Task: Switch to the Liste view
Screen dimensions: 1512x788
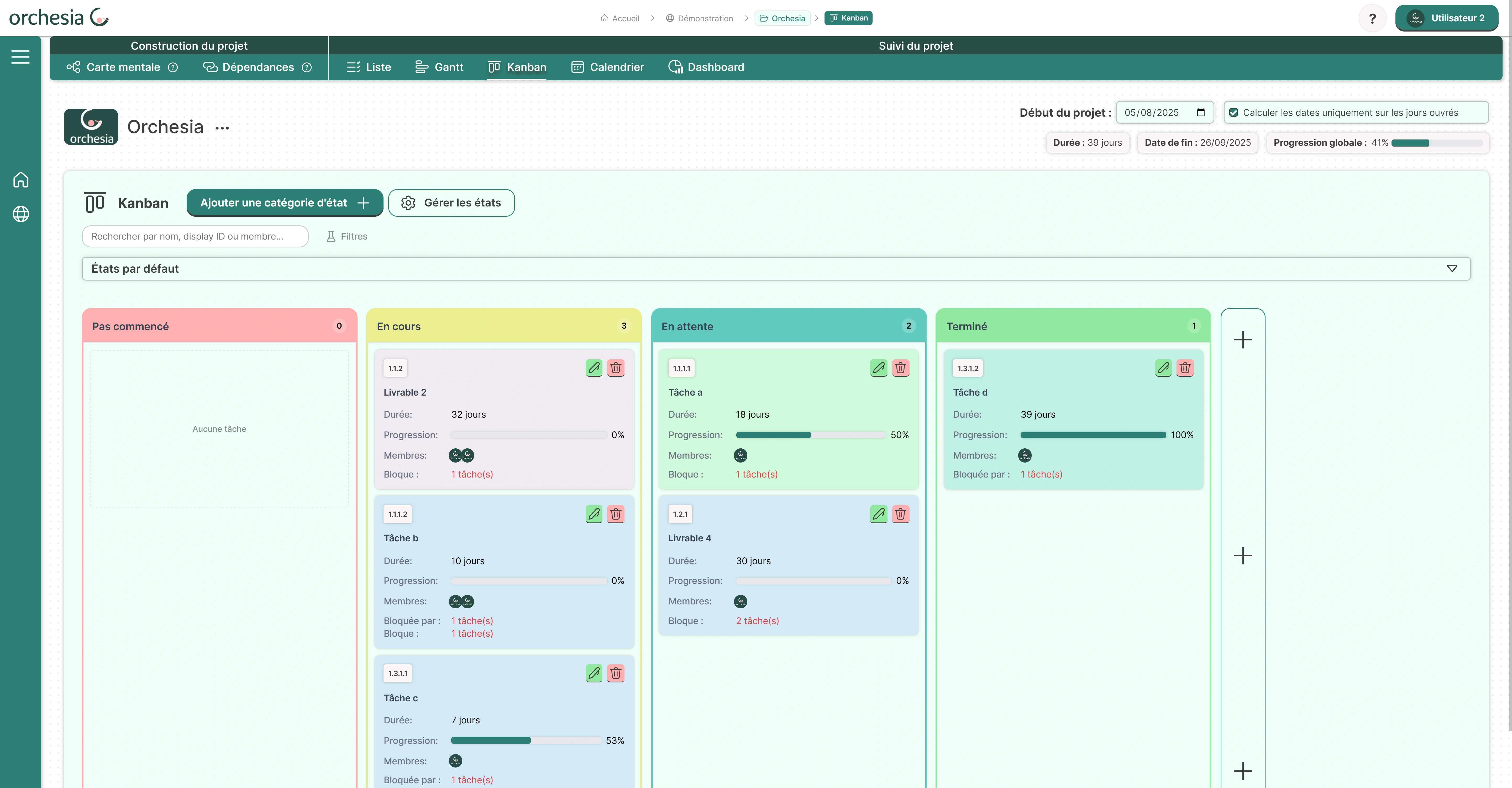Action: 369,68
